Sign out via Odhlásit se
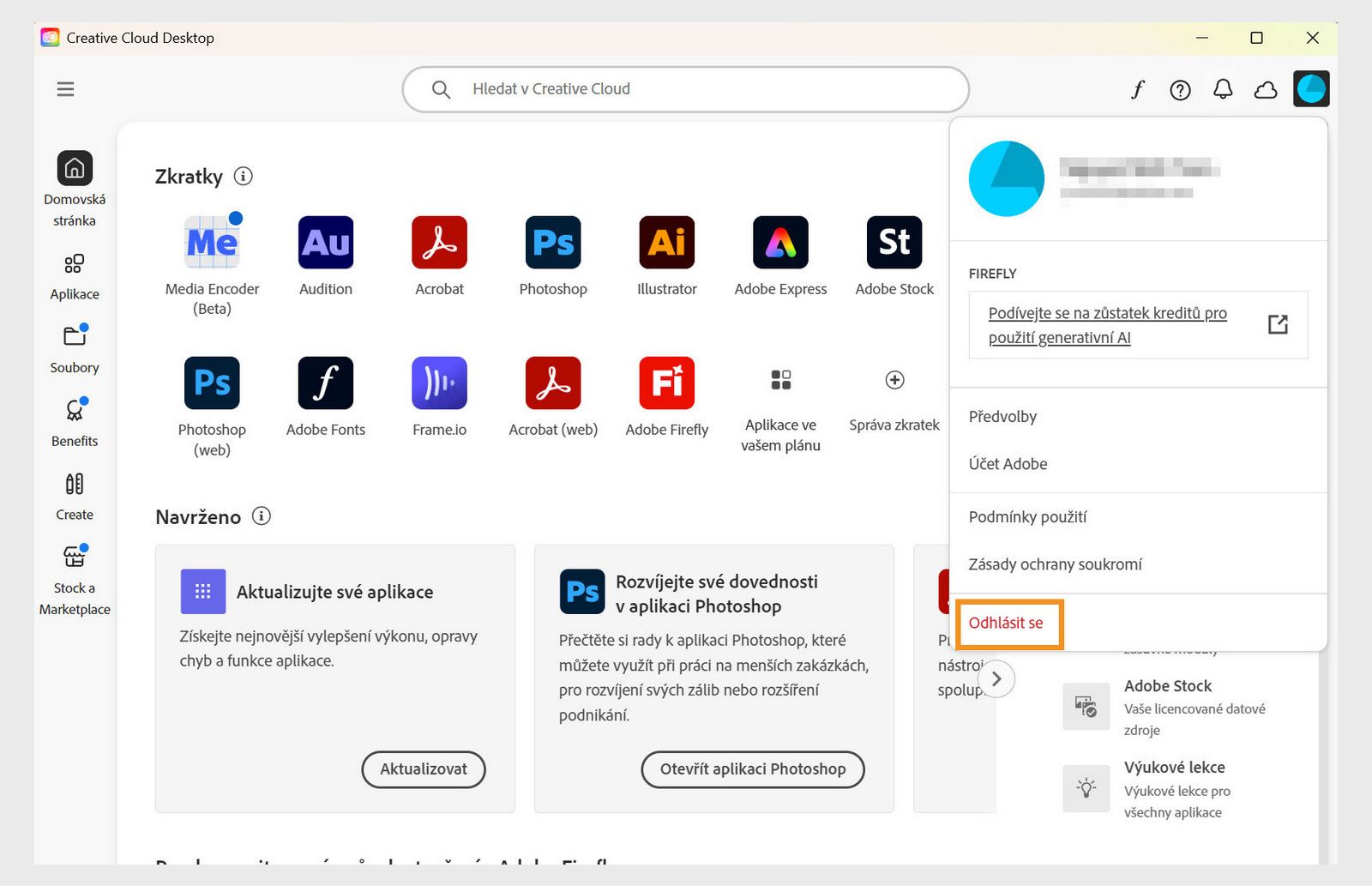The image size is (1372, 886). click(x=1008, y=624)
